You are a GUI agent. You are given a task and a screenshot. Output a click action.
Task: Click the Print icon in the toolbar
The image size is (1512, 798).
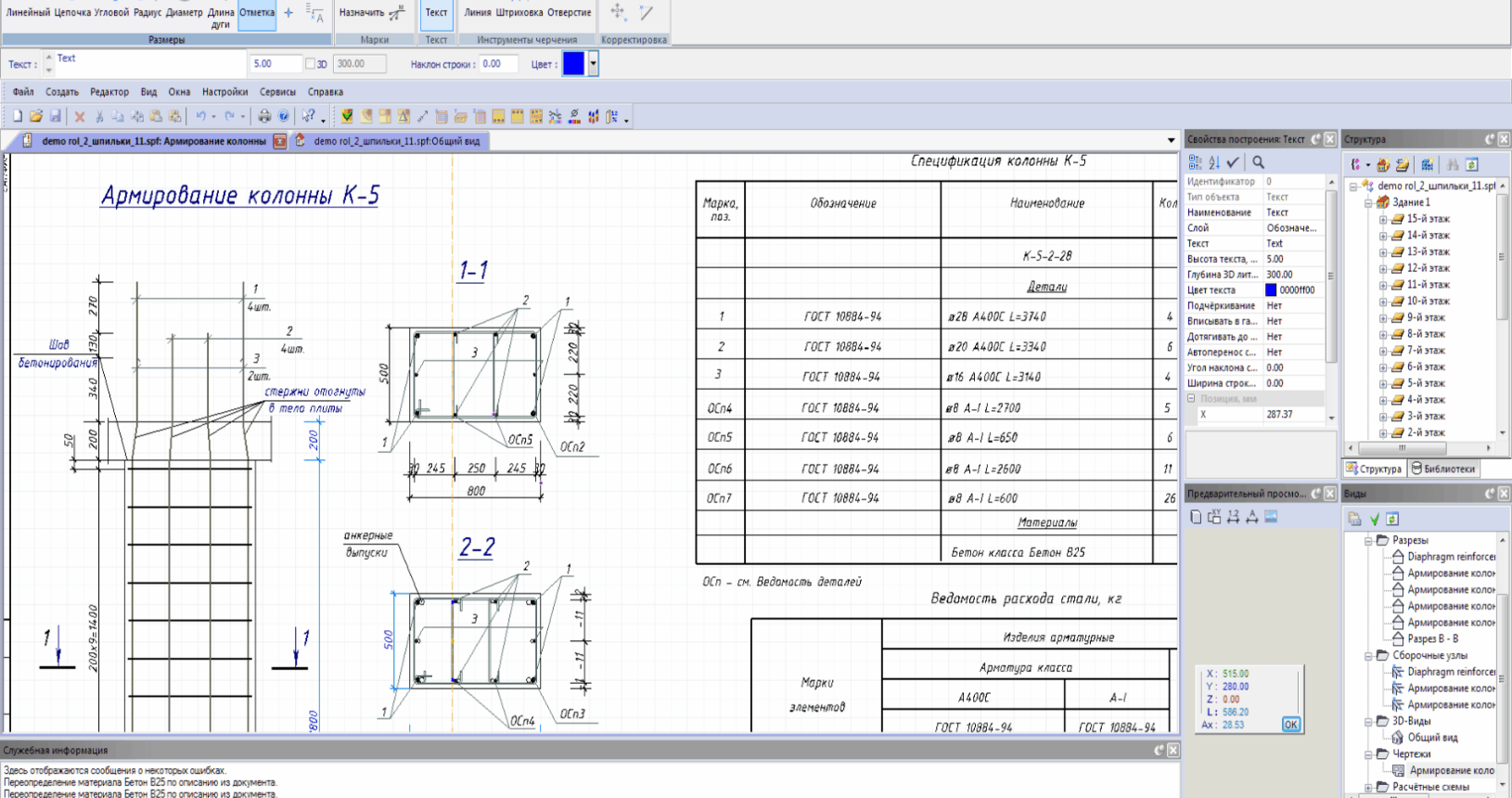(x=264, y=117)
